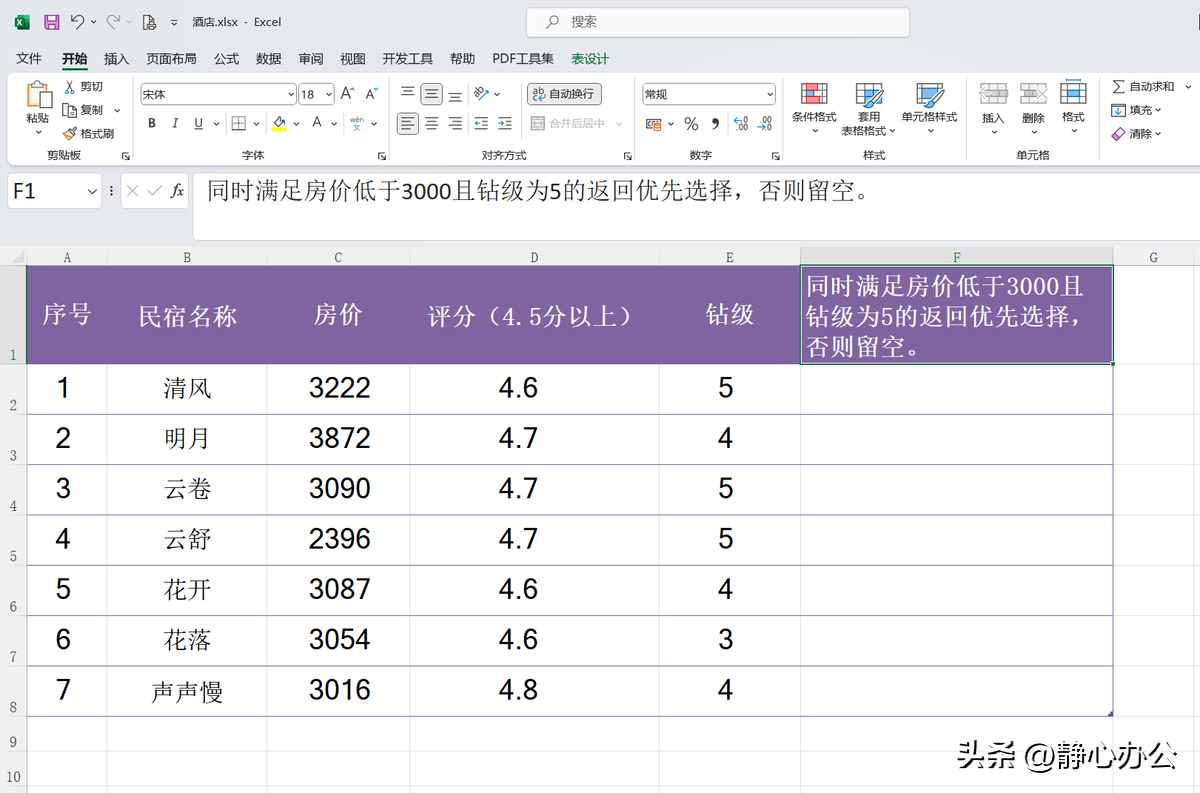Expand the Name Box dropdown arrow
The height and width of the screenshot is (793, 1200).
click(93, 190)
